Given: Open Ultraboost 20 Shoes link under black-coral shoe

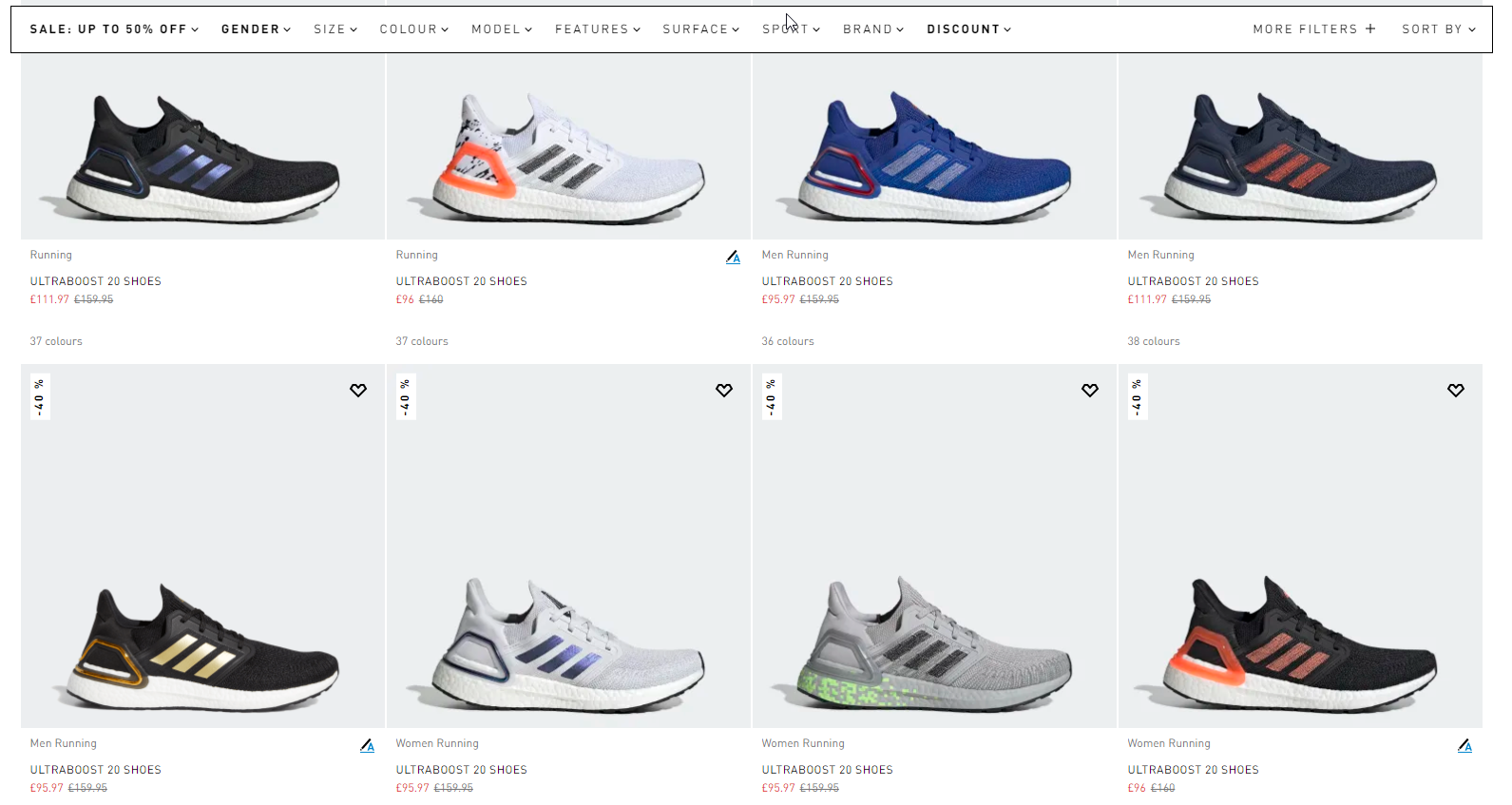Looking at the screenshot, I should 1194,770.
